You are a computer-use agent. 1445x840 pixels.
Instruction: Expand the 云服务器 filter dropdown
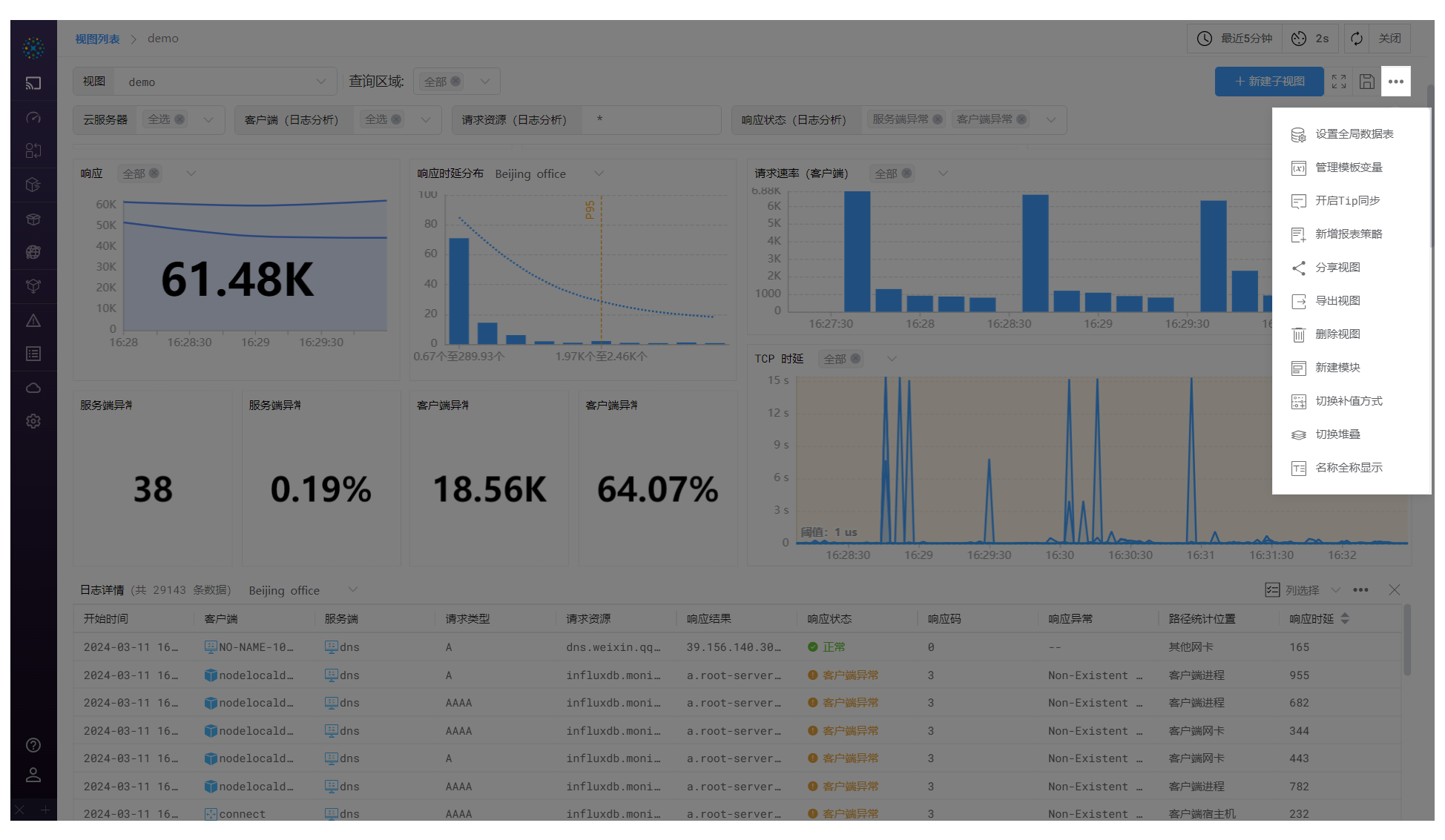(208, 119)
